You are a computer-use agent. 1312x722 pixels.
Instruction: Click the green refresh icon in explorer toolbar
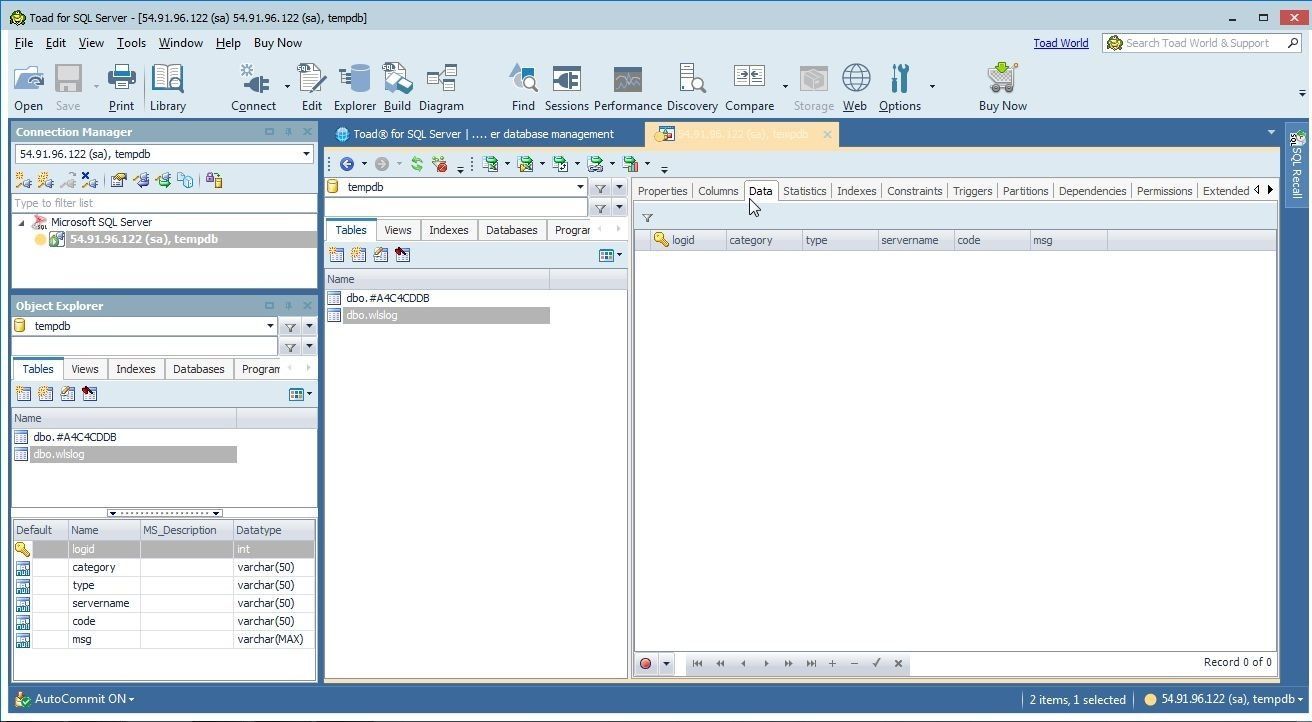coord(417,164)
